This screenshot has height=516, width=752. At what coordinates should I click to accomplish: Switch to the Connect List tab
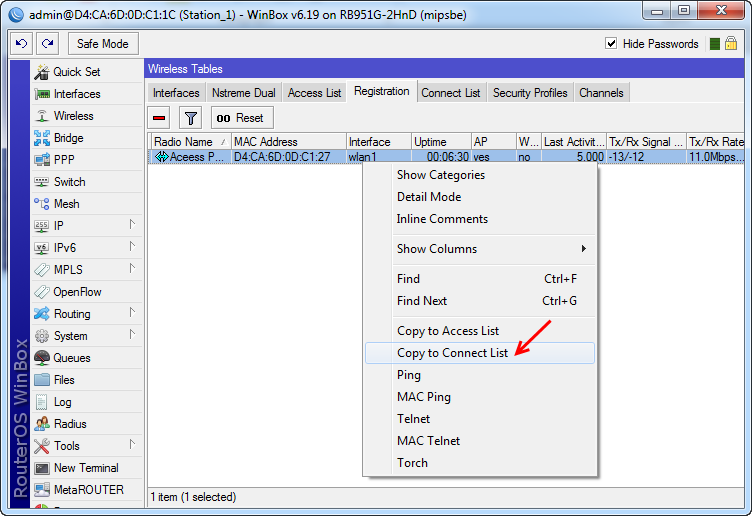click(x=450, y=93)
